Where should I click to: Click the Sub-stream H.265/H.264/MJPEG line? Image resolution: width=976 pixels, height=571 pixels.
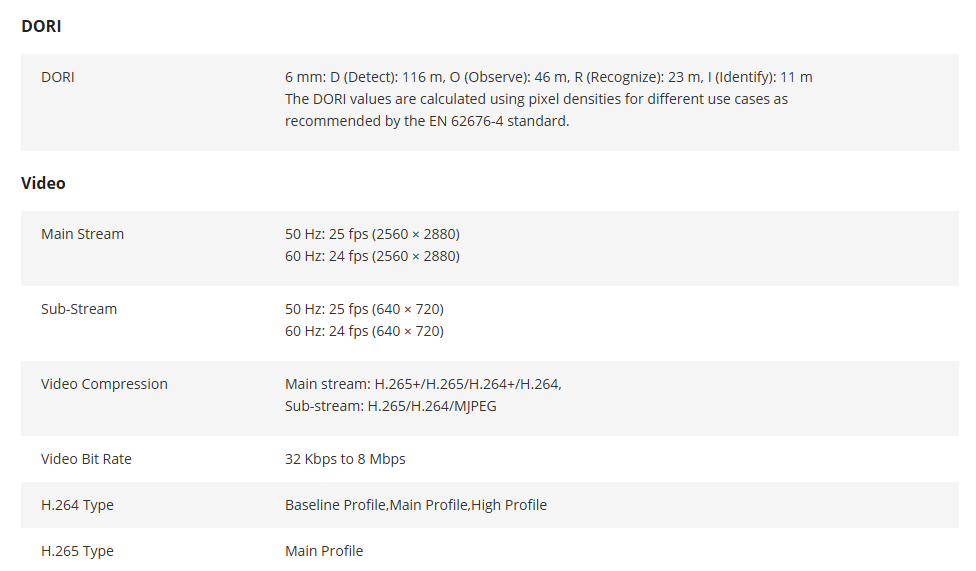(x=391, y=406)
